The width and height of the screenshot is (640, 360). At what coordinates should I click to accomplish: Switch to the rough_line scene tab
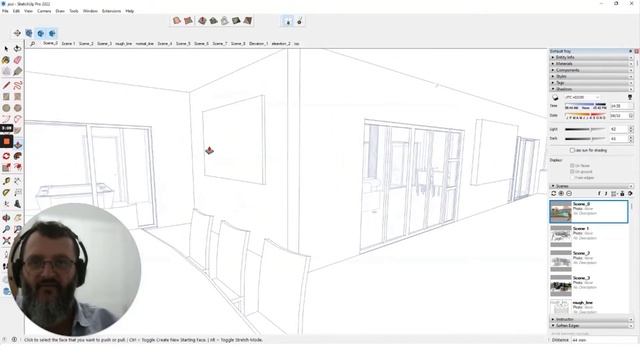pos(123,43)
